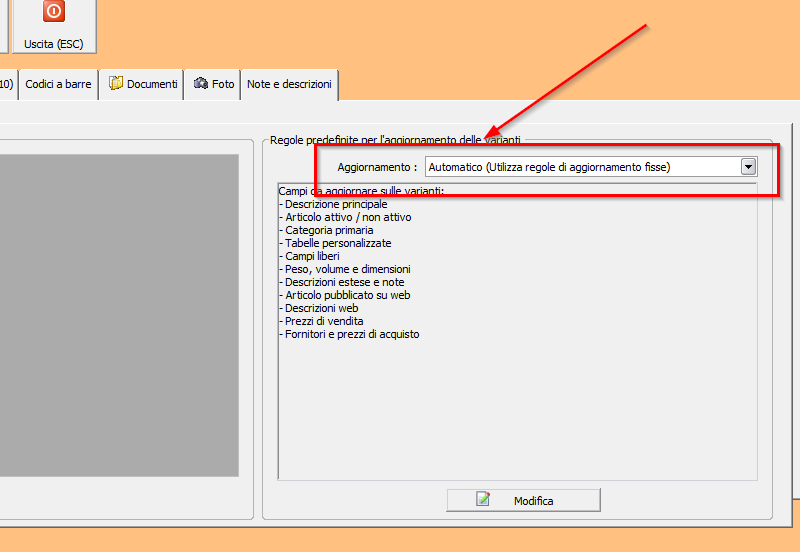Click 'Categoria primaria' list entry
This screenshot has width=800, height=552.
click(326, 230)
